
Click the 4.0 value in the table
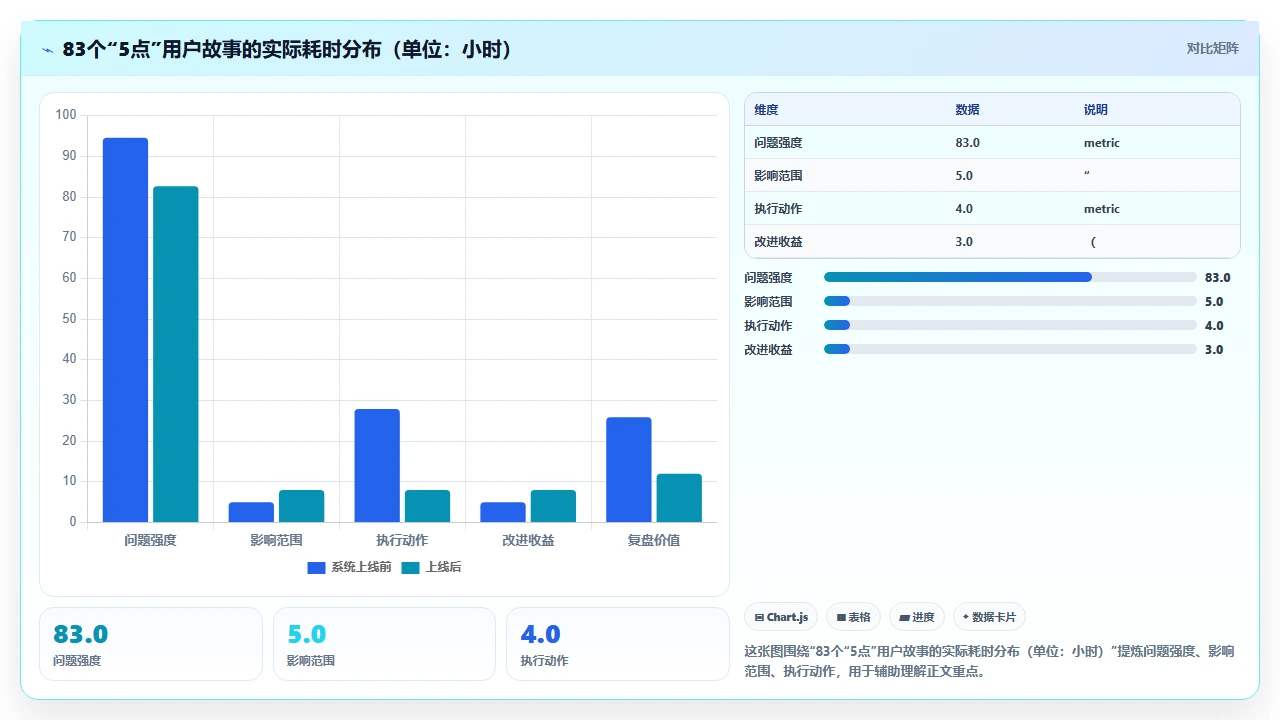[x=964, y=208]
